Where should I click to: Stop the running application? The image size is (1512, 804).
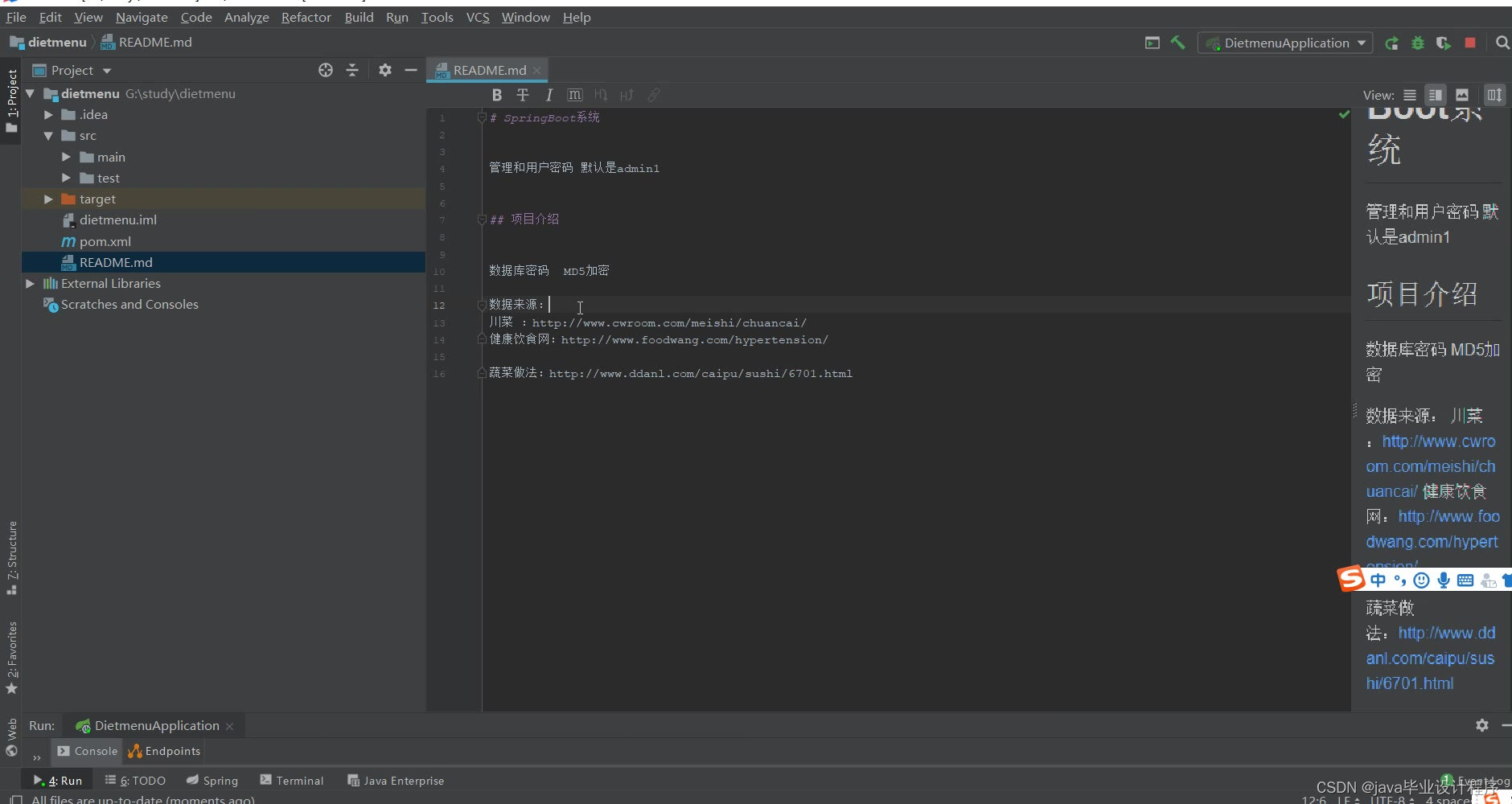point(1470,43)
